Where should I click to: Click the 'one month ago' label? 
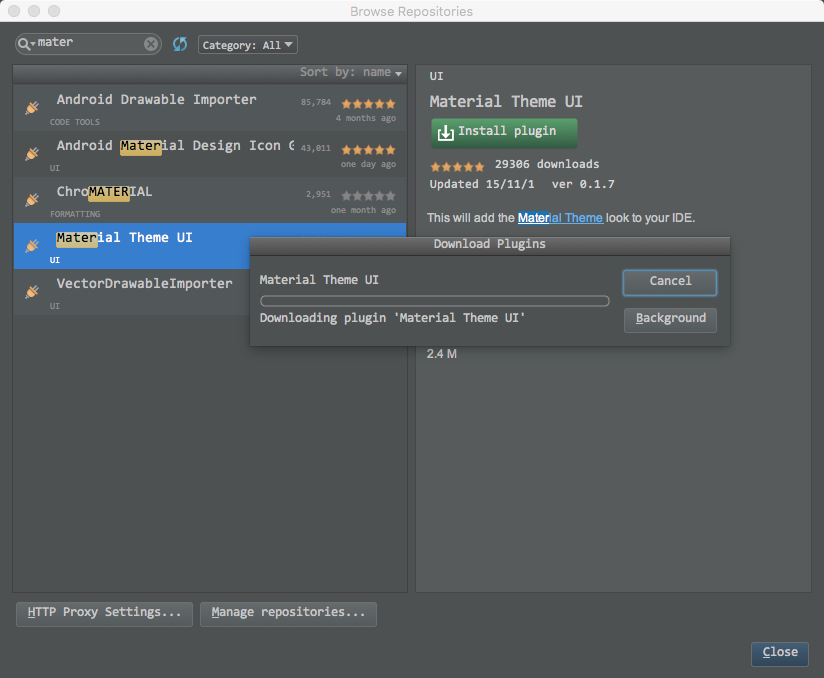pyautogui.click(x=363, y=210)
